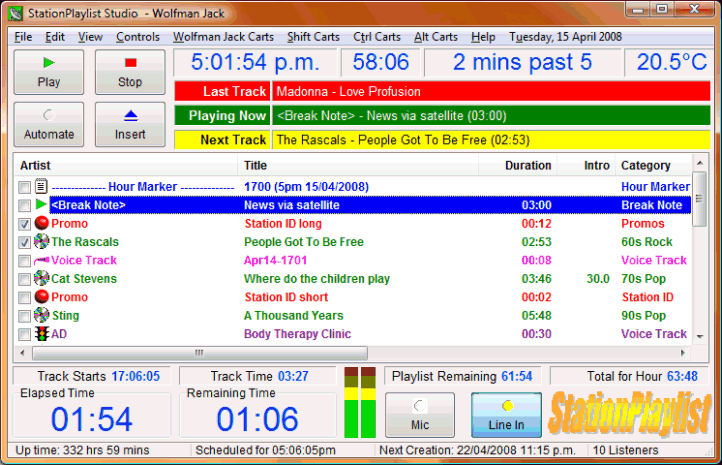Open the Controls menu
The height and width of the screenshot is (465, 722).
[137, 37]
